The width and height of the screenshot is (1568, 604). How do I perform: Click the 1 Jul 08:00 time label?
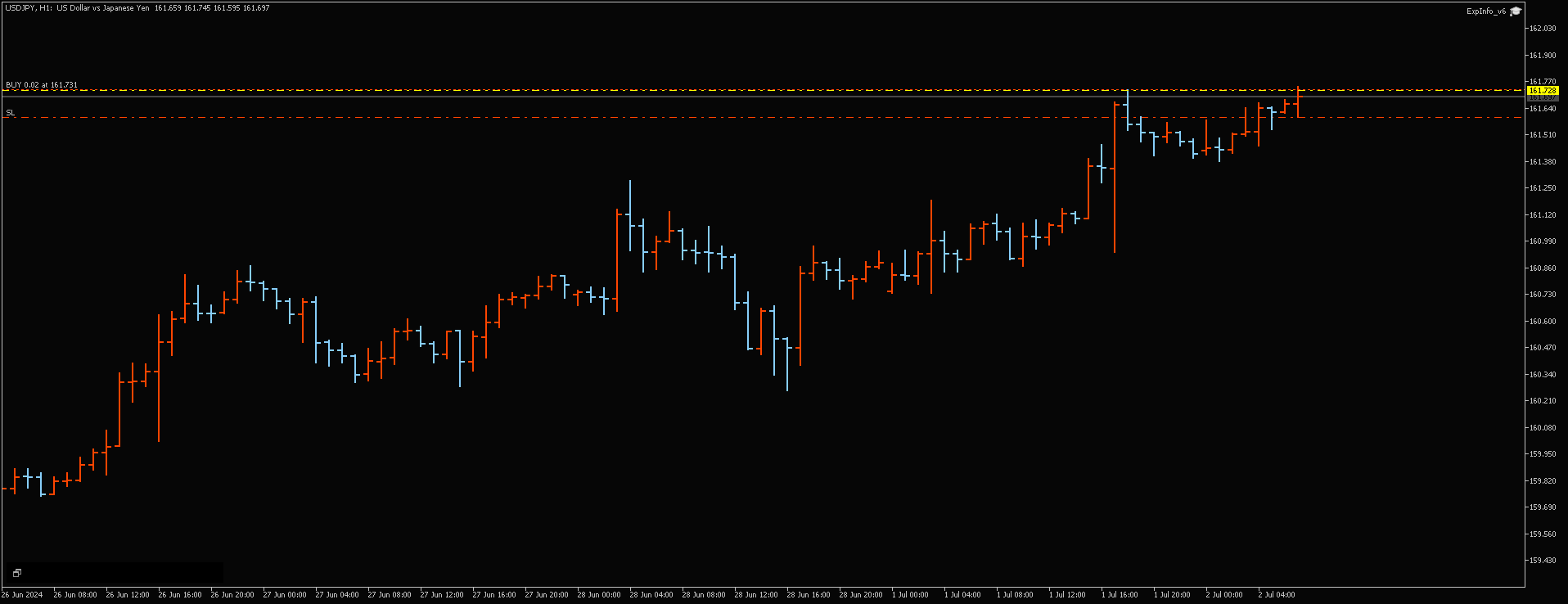pyautogui.click(x=1015, y=595)
